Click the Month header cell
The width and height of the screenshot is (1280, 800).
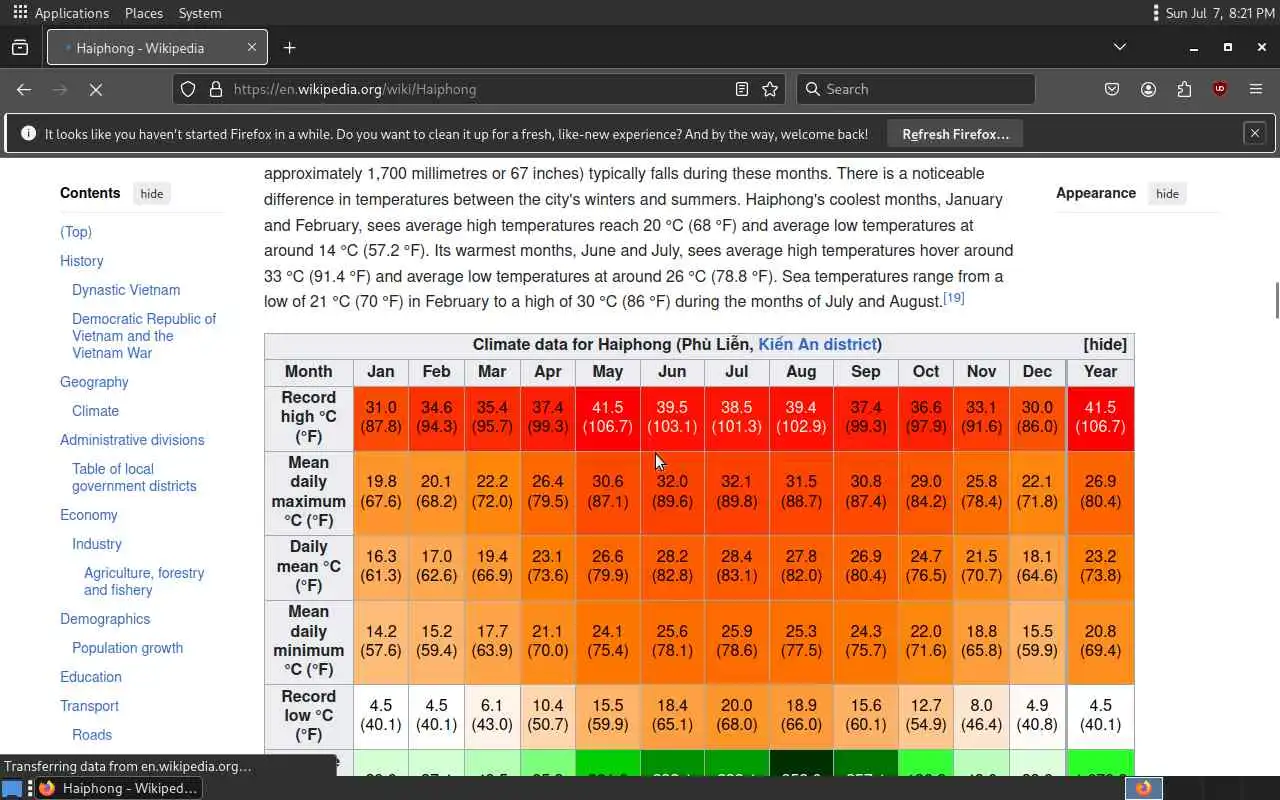pyautogui.click(x=308, y=371)
